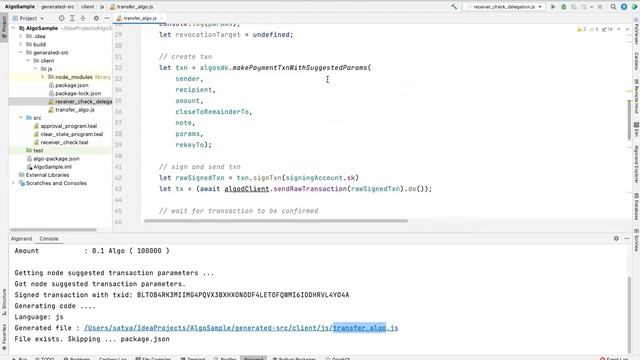Click AlgoSample breadcrumb in navigation bar

click(20, 7)
